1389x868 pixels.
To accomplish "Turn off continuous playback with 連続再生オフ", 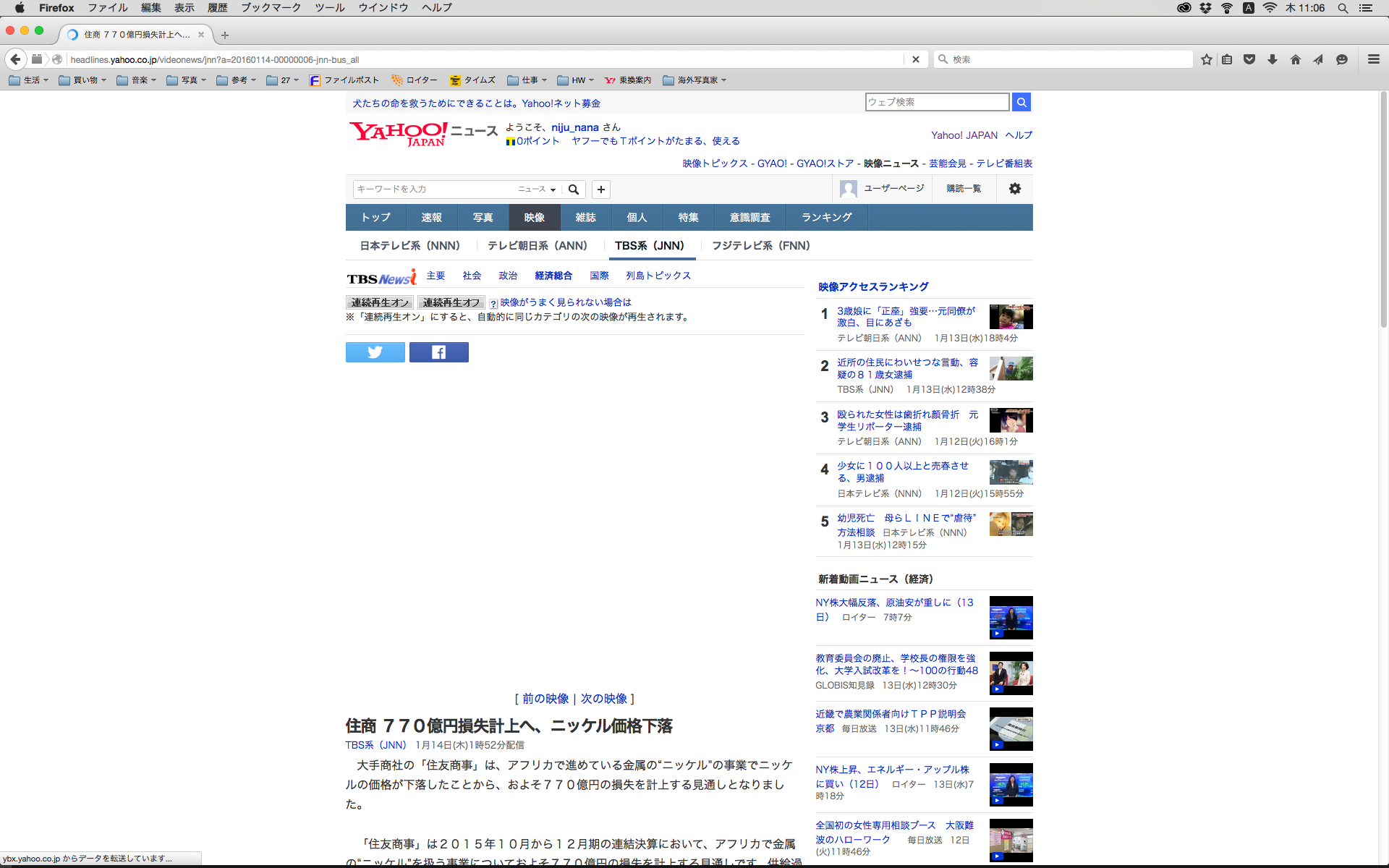I will click(x=451, y=302).
